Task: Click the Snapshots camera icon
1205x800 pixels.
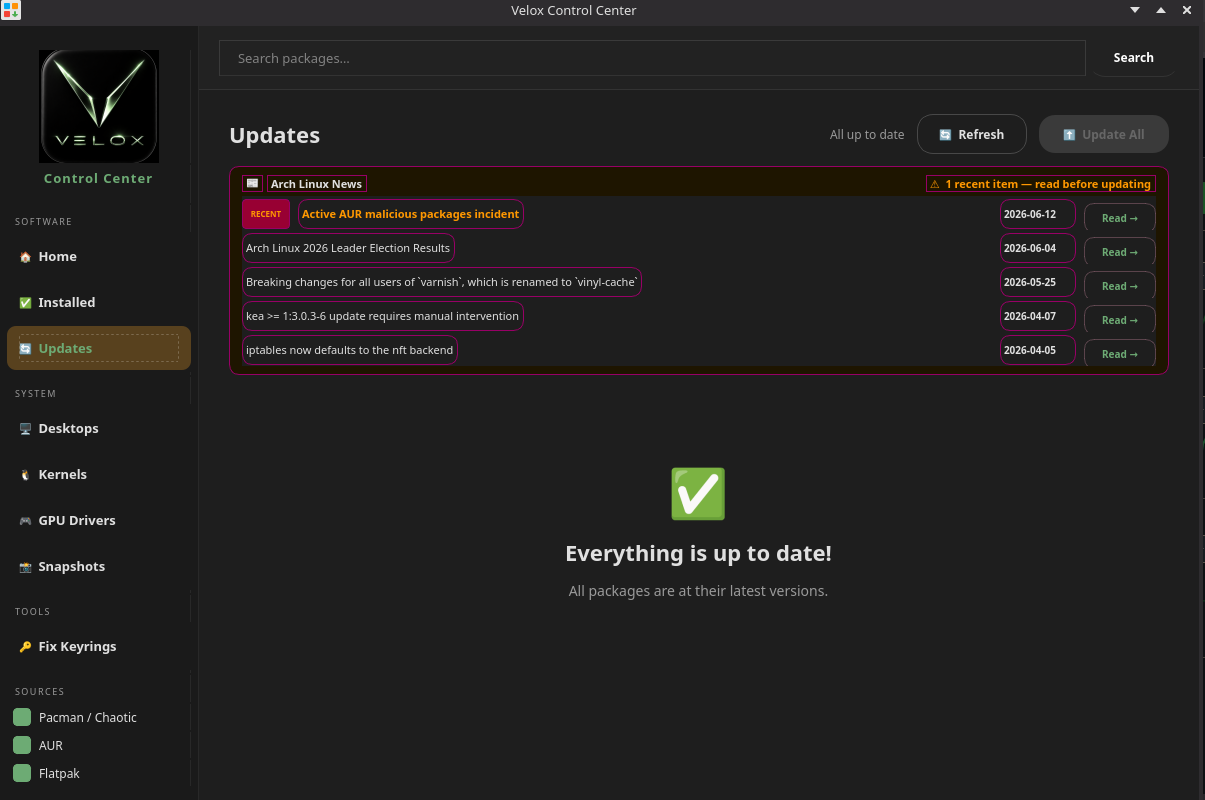Action: point(25,567)
